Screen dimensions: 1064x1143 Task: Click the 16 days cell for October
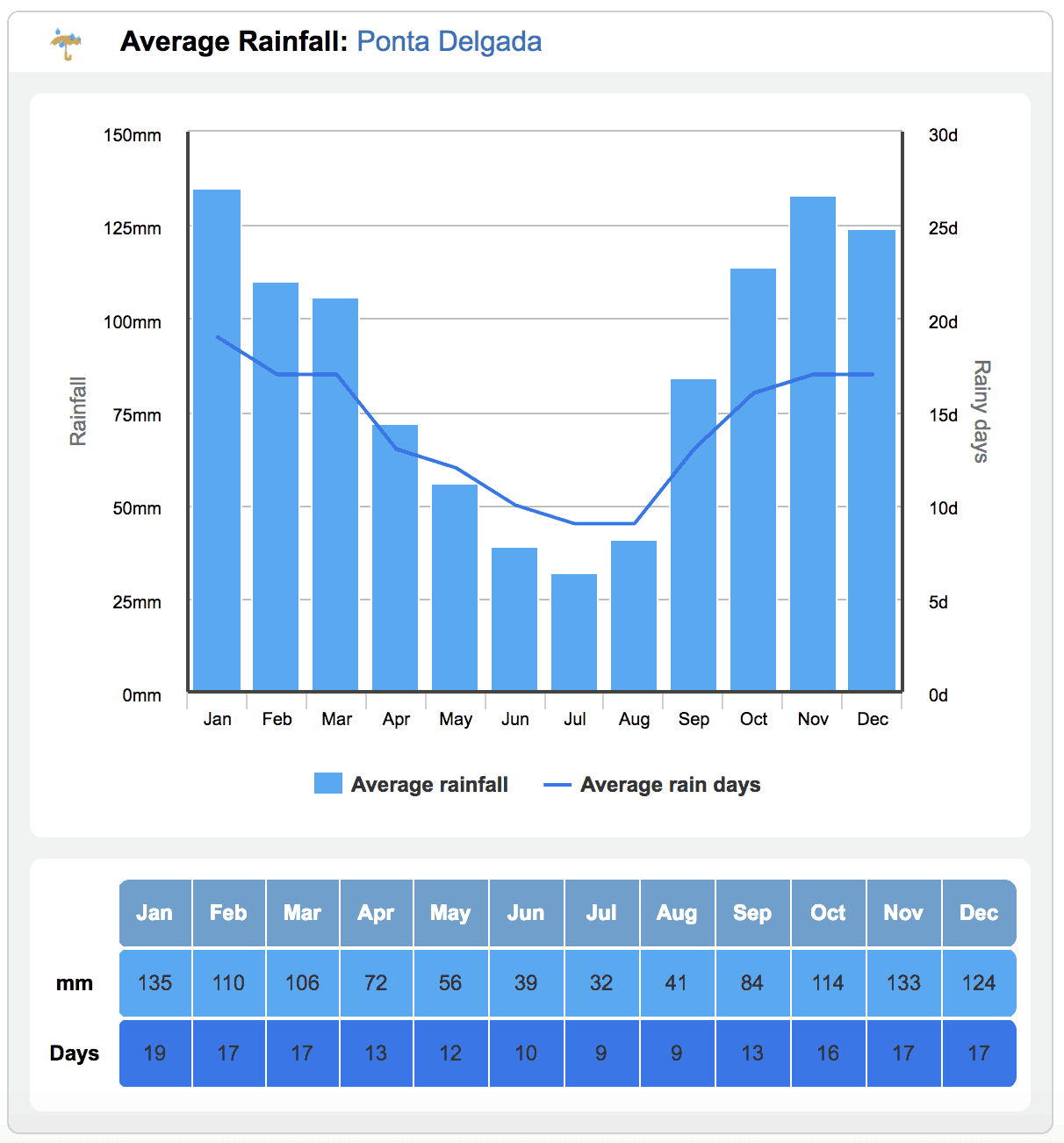click(828, 1053)
